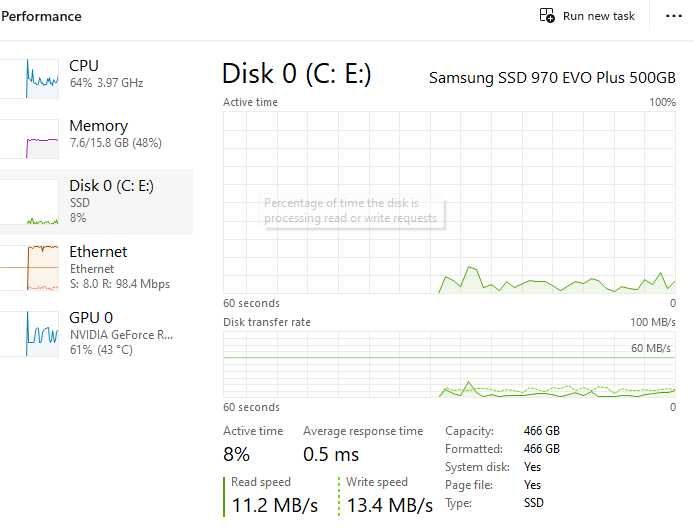Click the Read speed 11.2 MB/s value
Viewport: 694px width, 529px height.
coord(274,505)
